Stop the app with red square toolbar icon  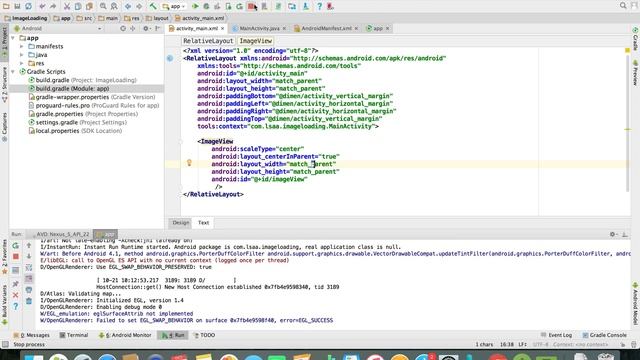coord(251,6)
